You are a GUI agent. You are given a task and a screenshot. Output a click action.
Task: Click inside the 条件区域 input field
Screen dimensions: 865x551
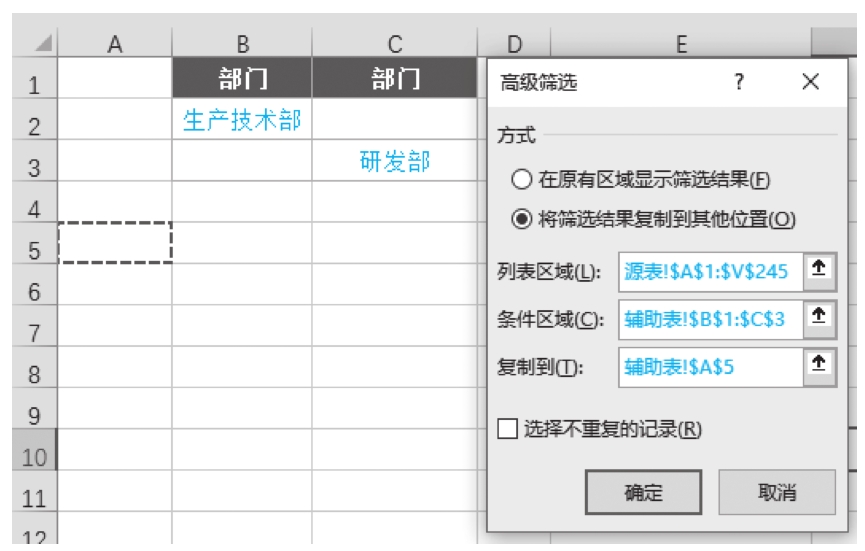[710, 318]
